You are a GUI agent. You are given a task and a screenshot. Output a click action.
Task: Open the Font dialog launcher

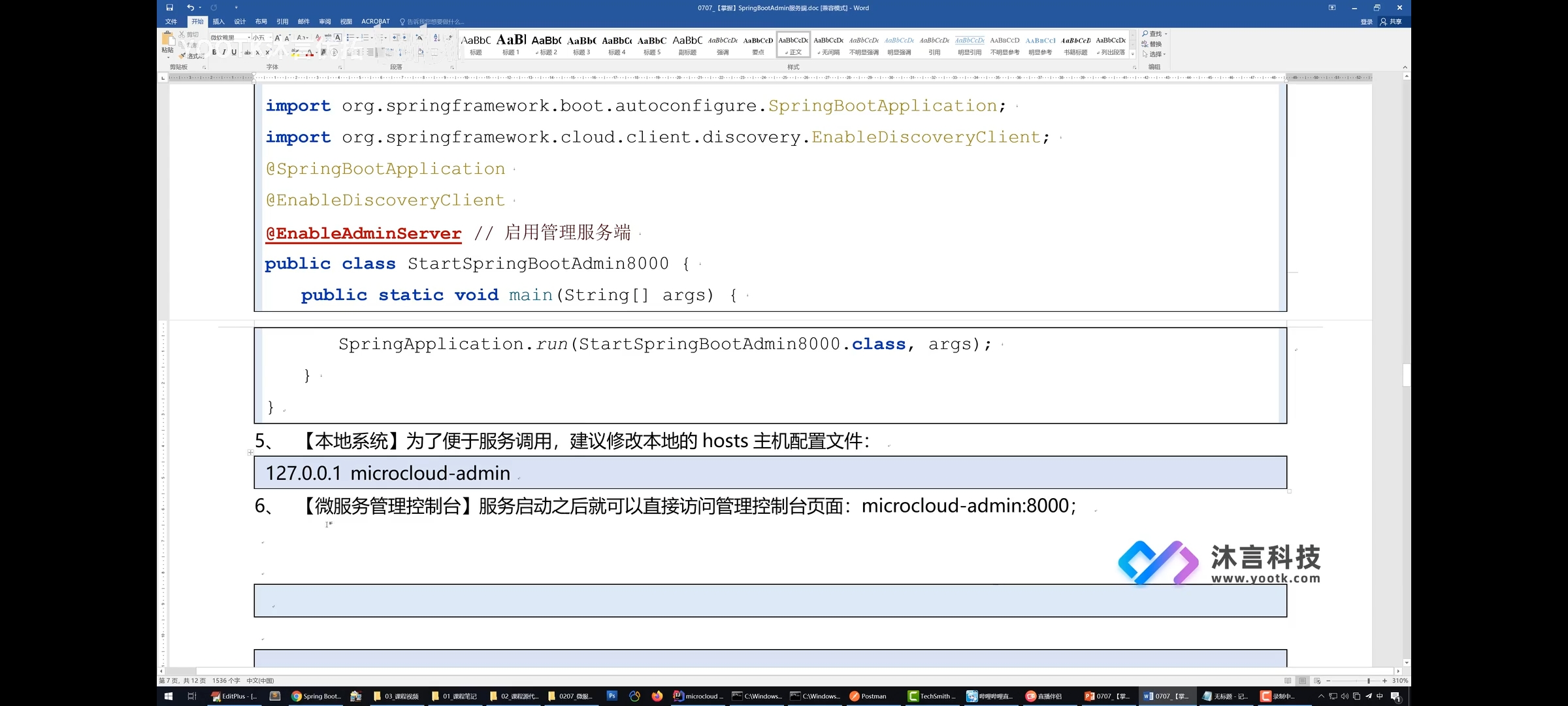coord(340,67)
